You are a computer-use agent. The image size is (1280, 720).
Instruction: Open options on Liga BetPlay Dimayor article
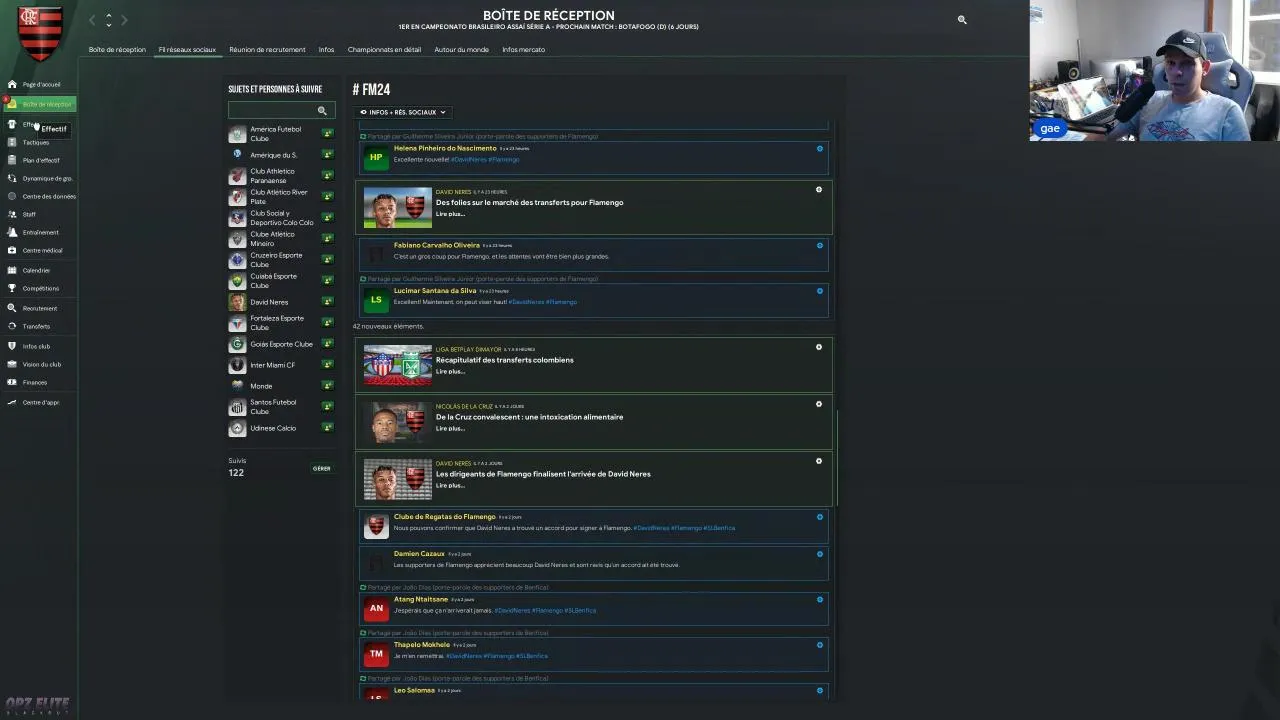[819, 347]
